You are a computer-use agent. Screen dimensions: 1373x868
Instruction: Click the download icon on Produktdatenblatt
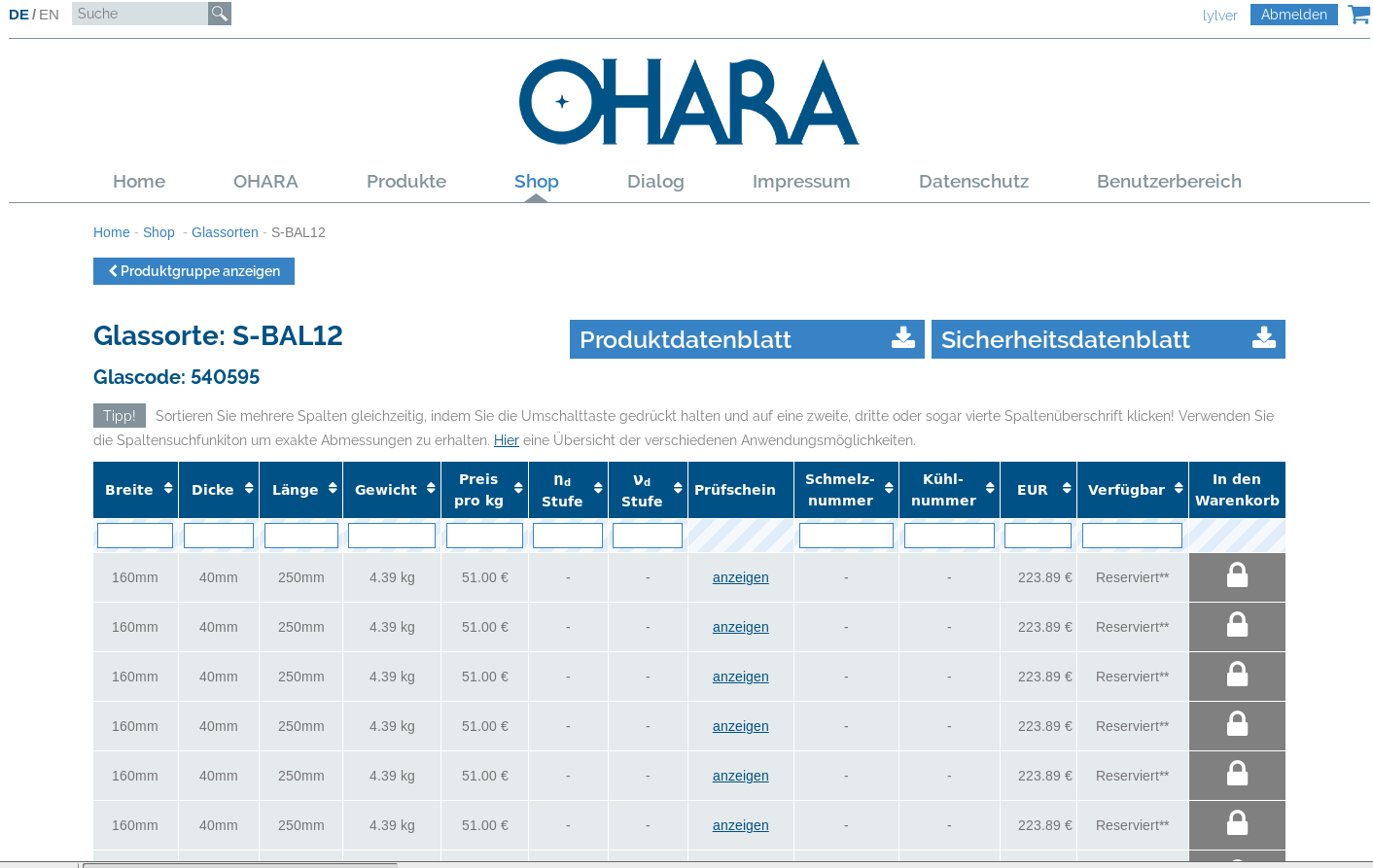click(903, 338)
